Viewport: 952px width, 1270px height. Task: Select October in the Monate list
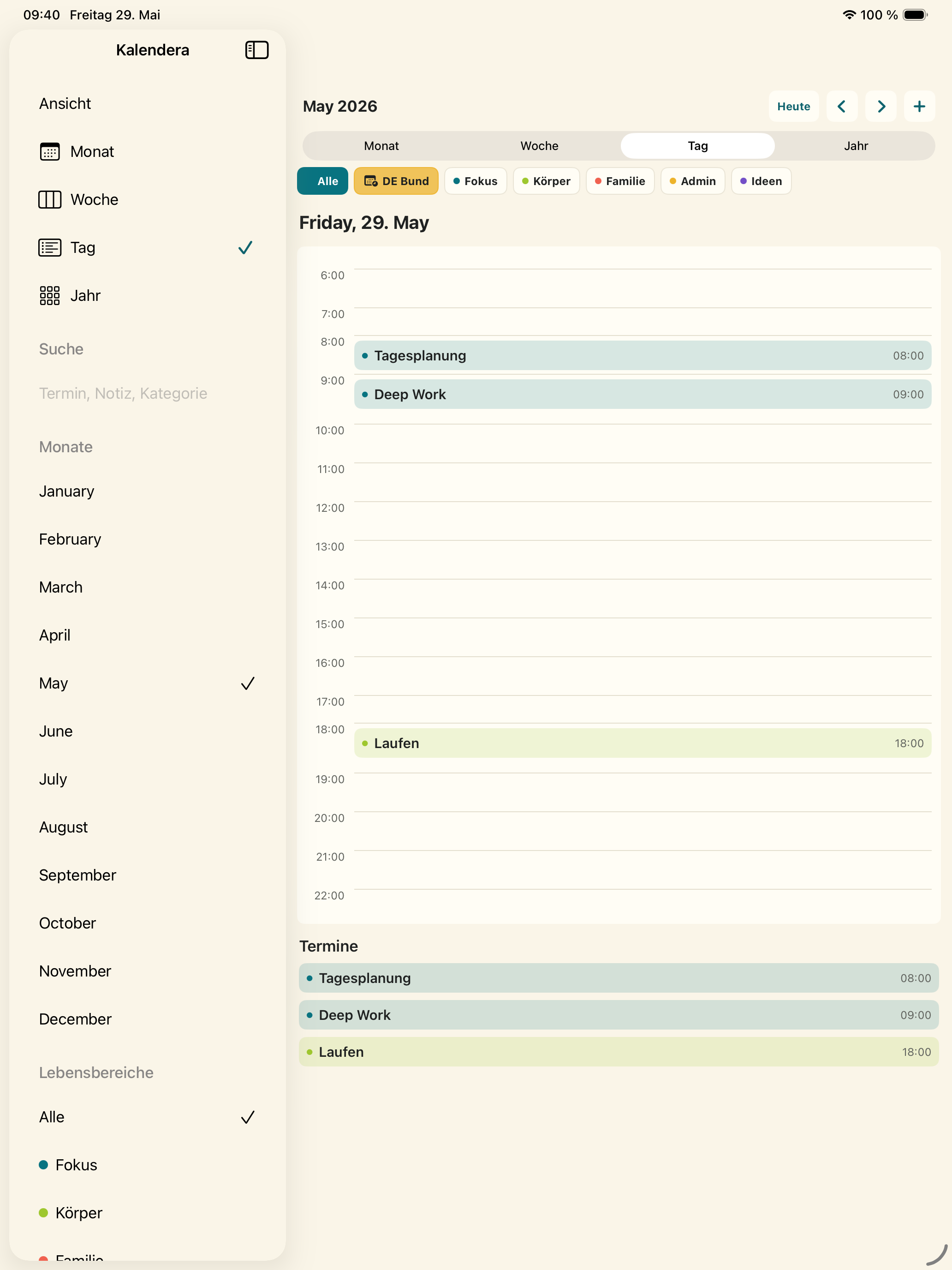click(148, 923)
